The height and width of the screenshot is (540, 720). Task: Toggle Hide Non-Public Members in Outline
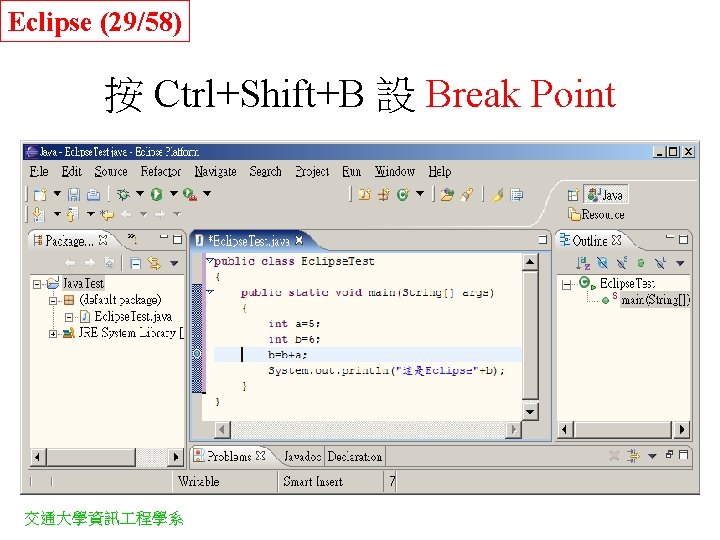(641, 263)
